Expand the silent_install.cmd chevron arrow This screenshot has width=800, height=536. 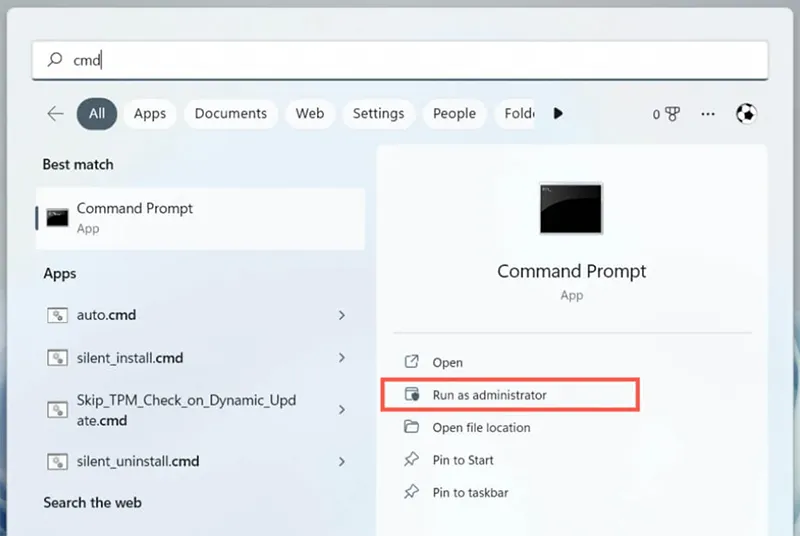[x=342, y=358]
